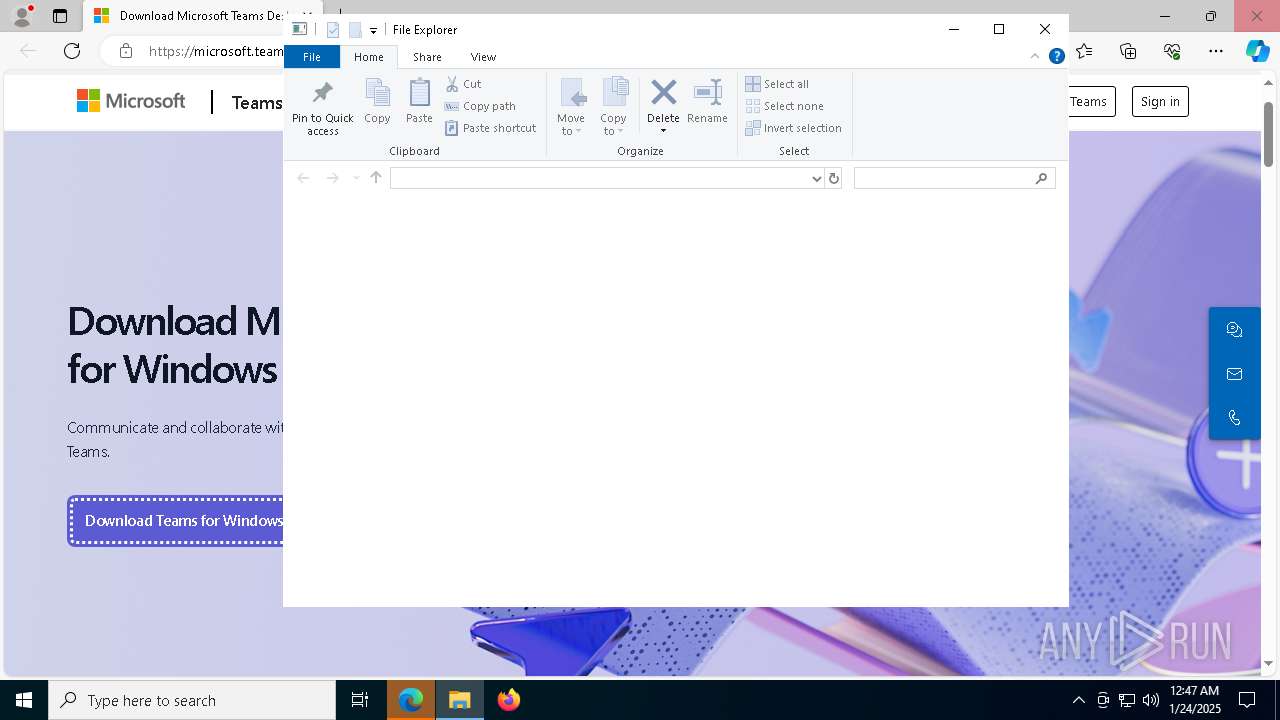The width and height of the screenshot is (1280, 720).
Task: Click the Edge page vertical scrollbar
Action: pyautogui.click(x=1268, y=134)
